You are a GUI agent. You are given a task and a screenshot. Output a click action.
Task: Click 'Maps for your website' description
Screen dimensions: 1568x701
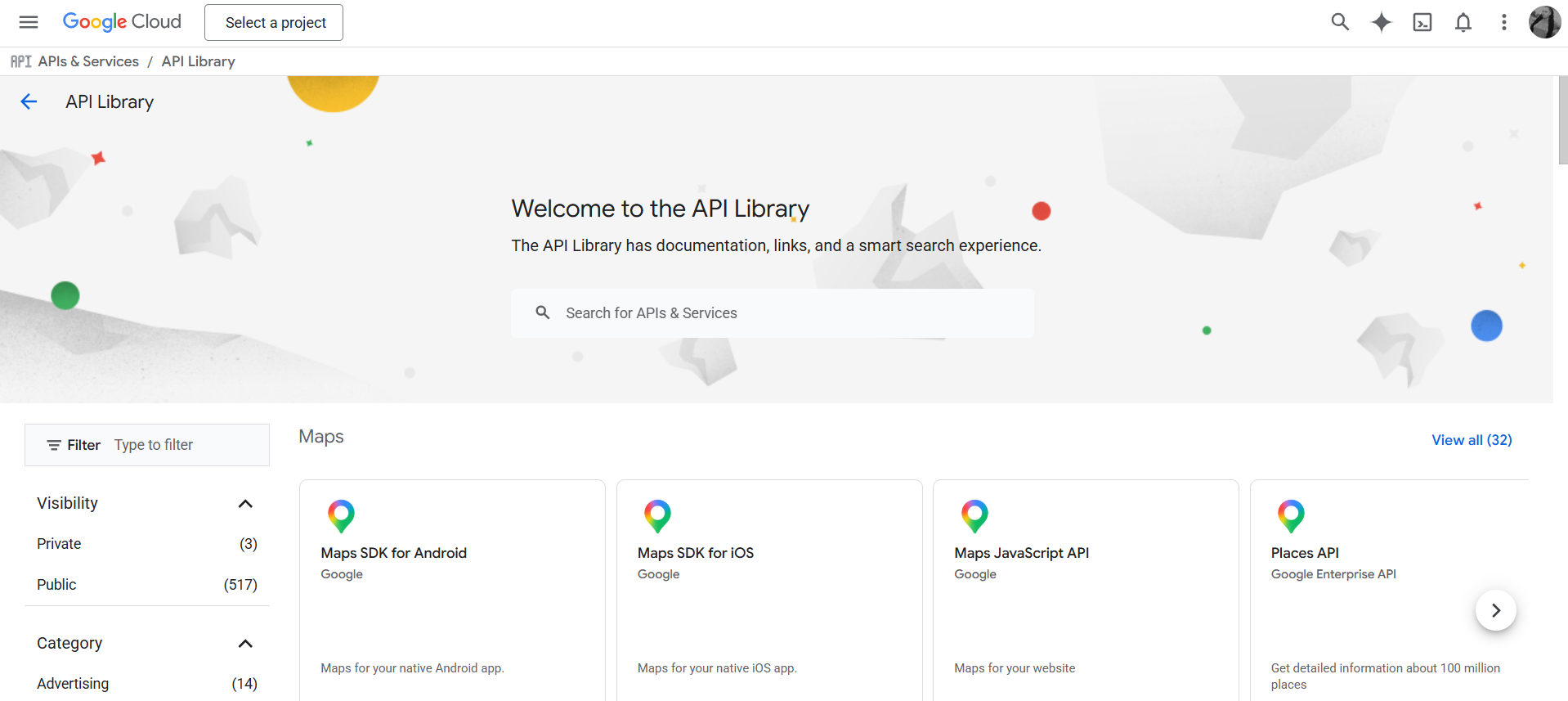click(1015, 668)
